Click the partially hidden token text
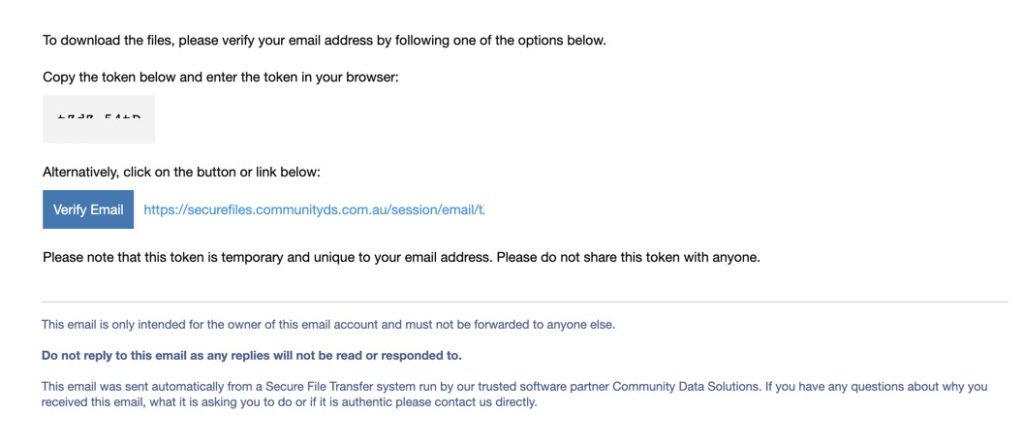 coord(99,118)
